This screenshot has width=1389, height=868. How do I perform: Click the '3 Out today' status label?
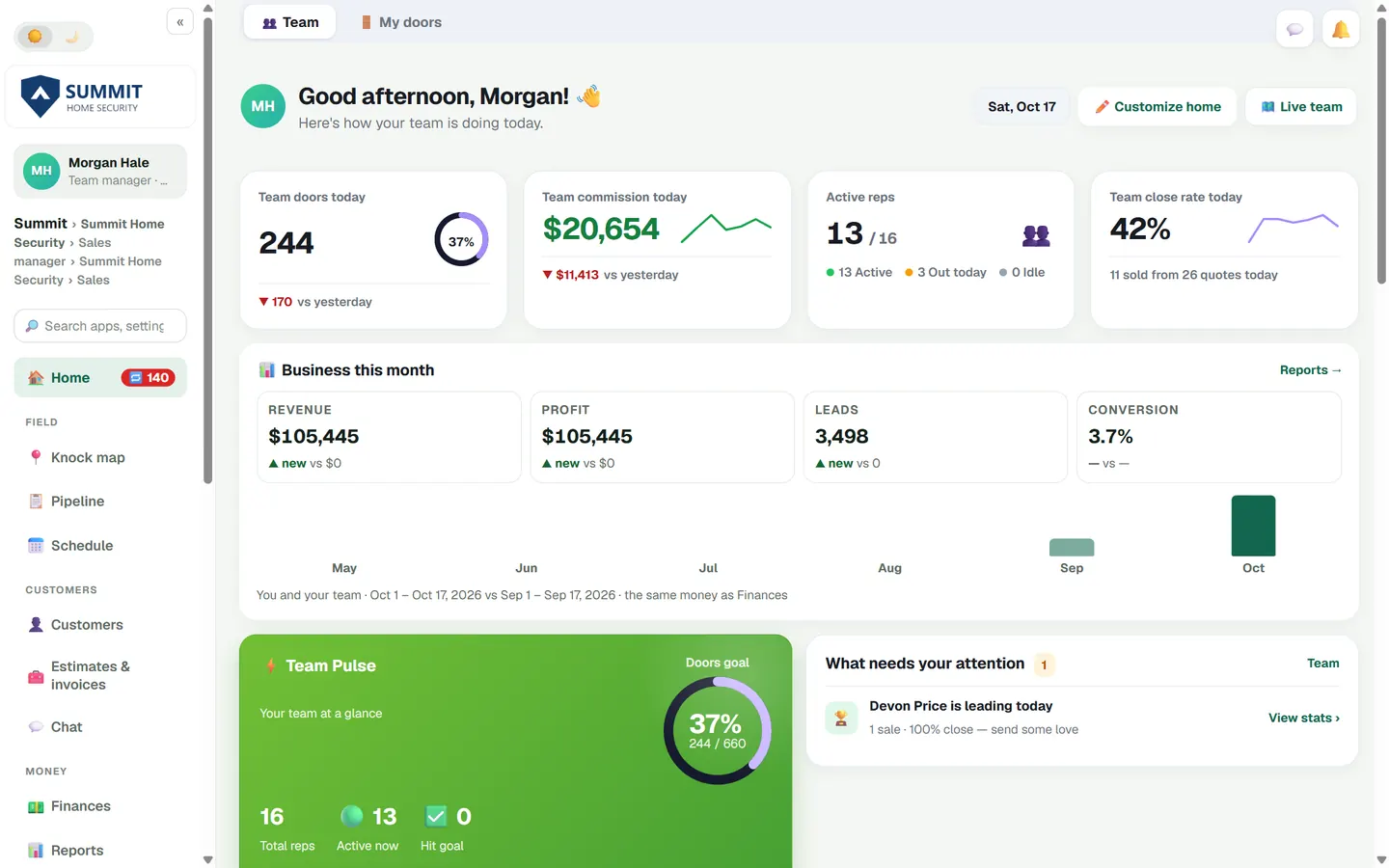tap(945, 273)
